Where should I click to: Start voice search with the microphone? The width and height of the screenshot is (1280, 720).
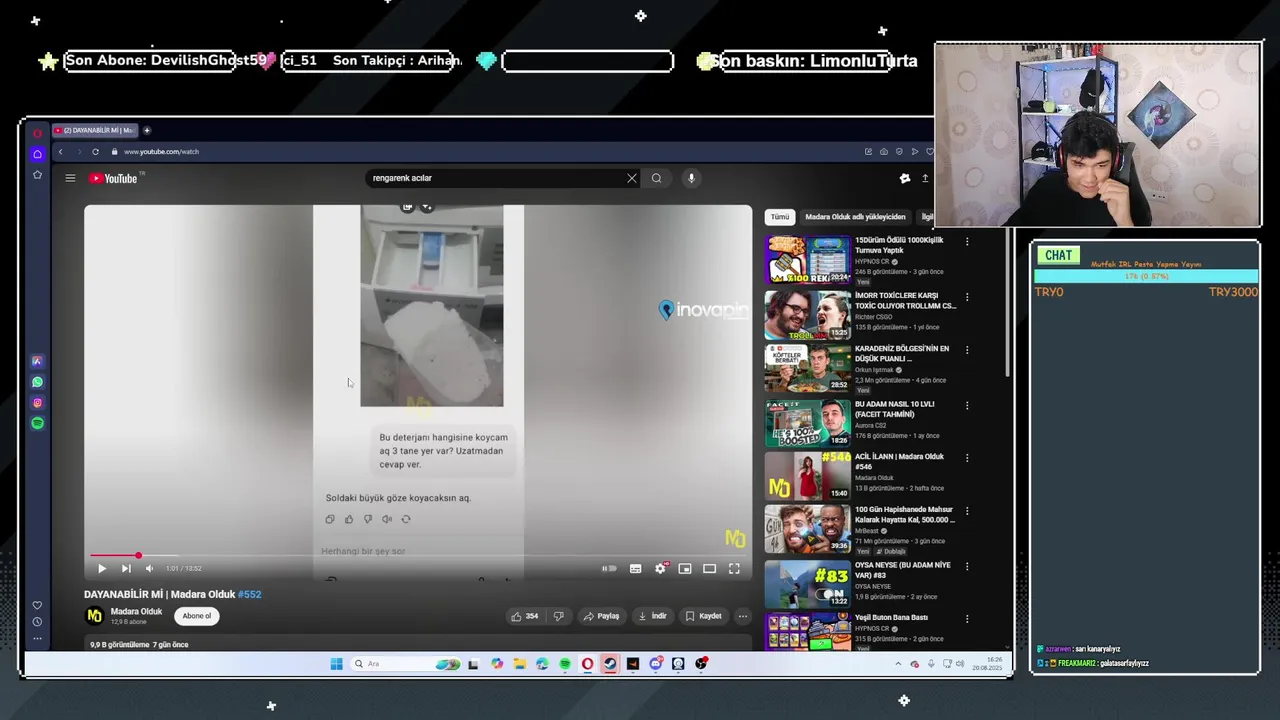691,178
